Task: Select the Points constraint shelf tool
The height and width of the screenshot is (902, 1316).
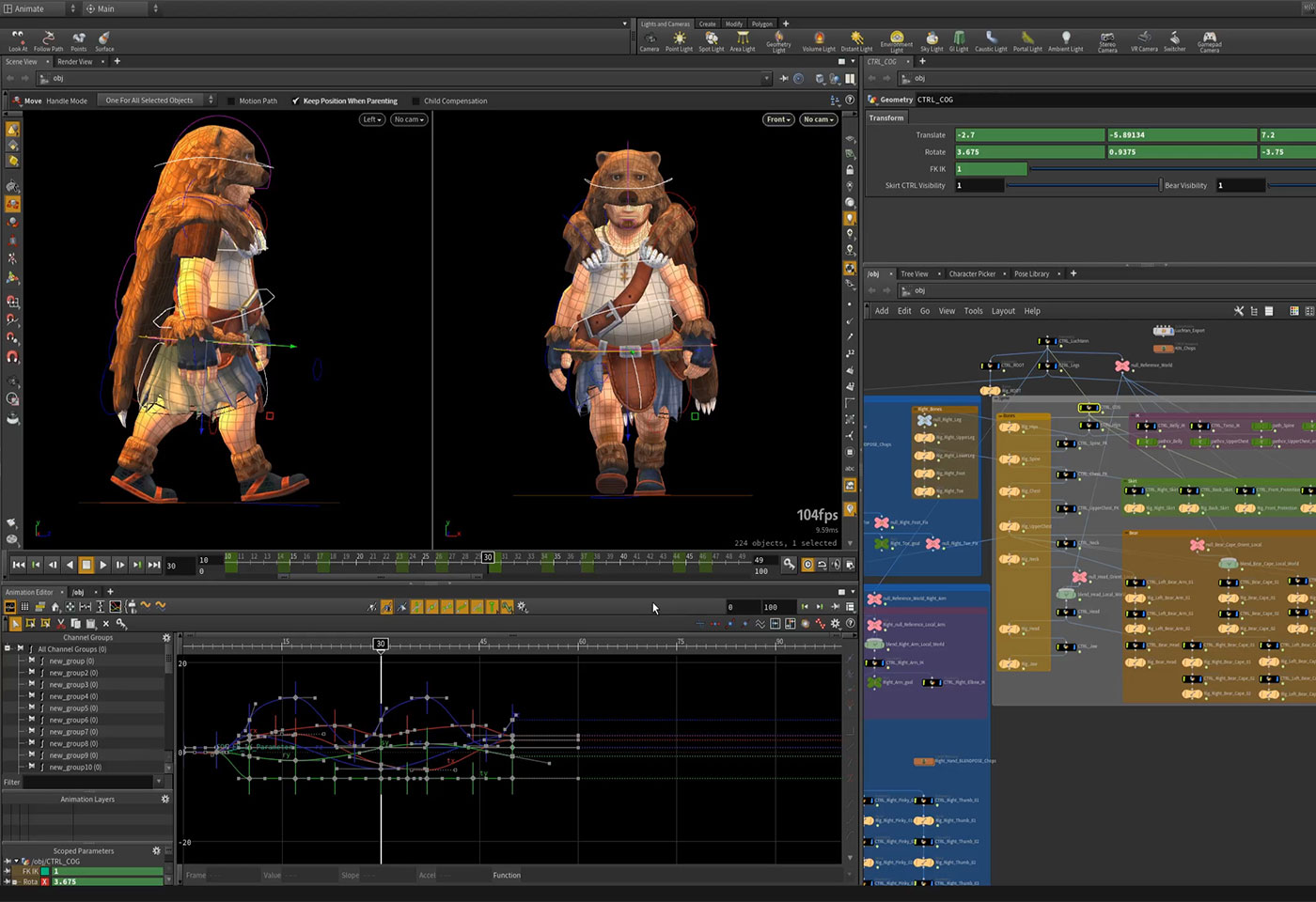Action: 79,40
